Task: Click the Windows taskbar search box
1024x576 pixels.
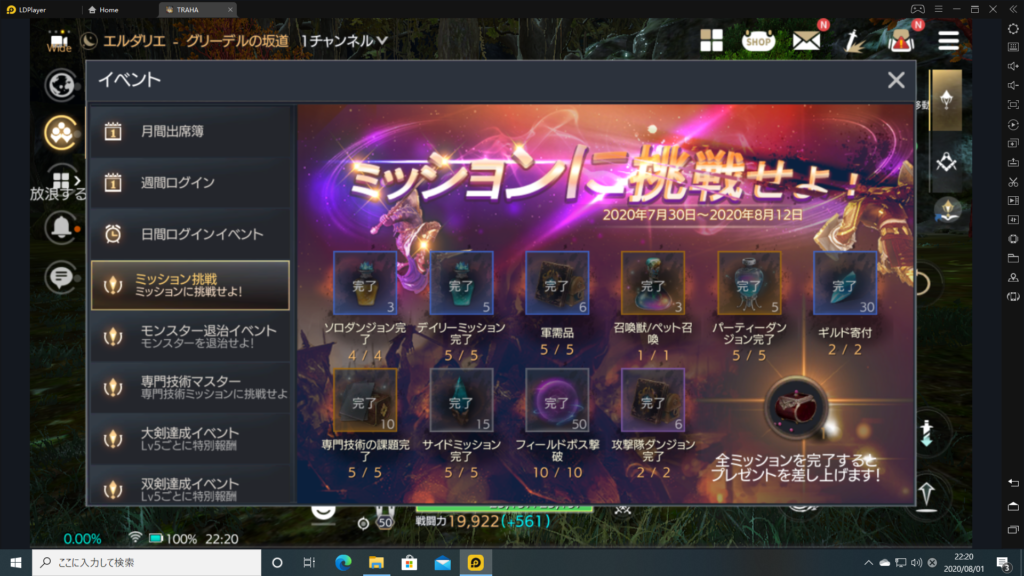Action: pyautogui.click(x=145, y=562)
